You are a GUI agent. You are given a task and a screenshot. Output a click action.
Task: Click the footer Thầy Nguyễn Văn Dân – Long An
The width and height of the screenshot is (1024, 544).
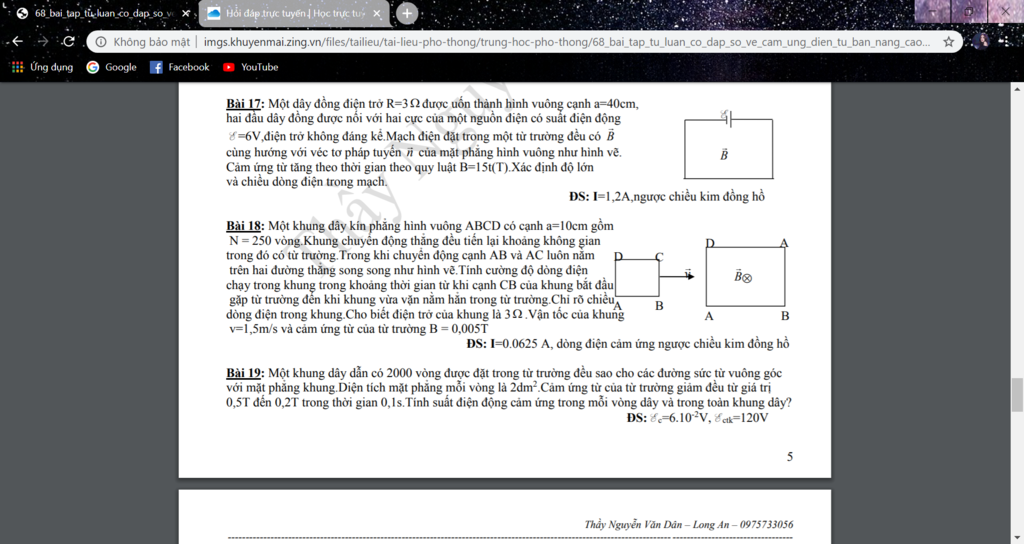(x=689, y=524)
